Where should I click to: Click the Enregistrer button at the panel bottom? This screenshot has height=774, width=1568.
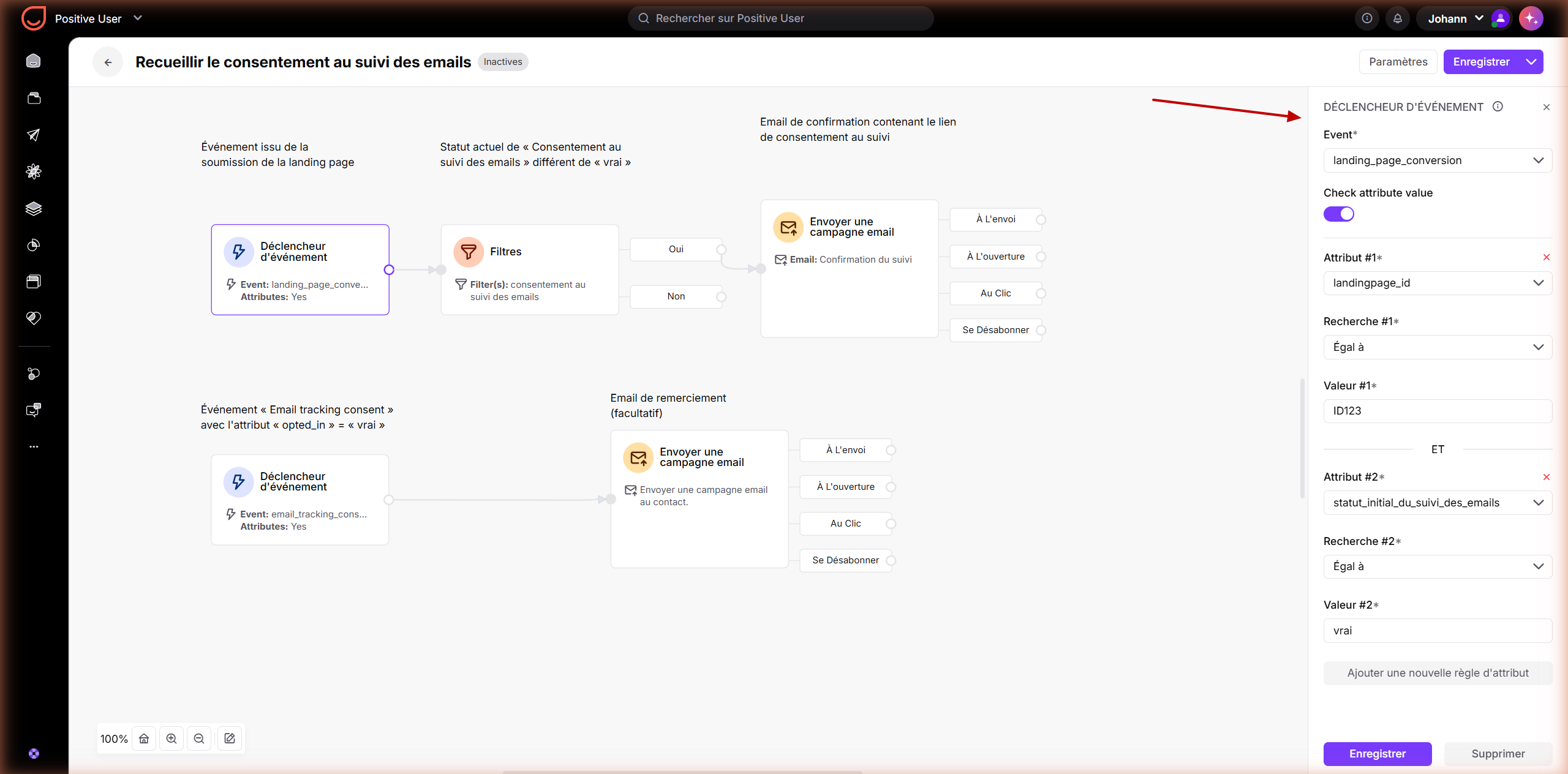[1378, 754]
